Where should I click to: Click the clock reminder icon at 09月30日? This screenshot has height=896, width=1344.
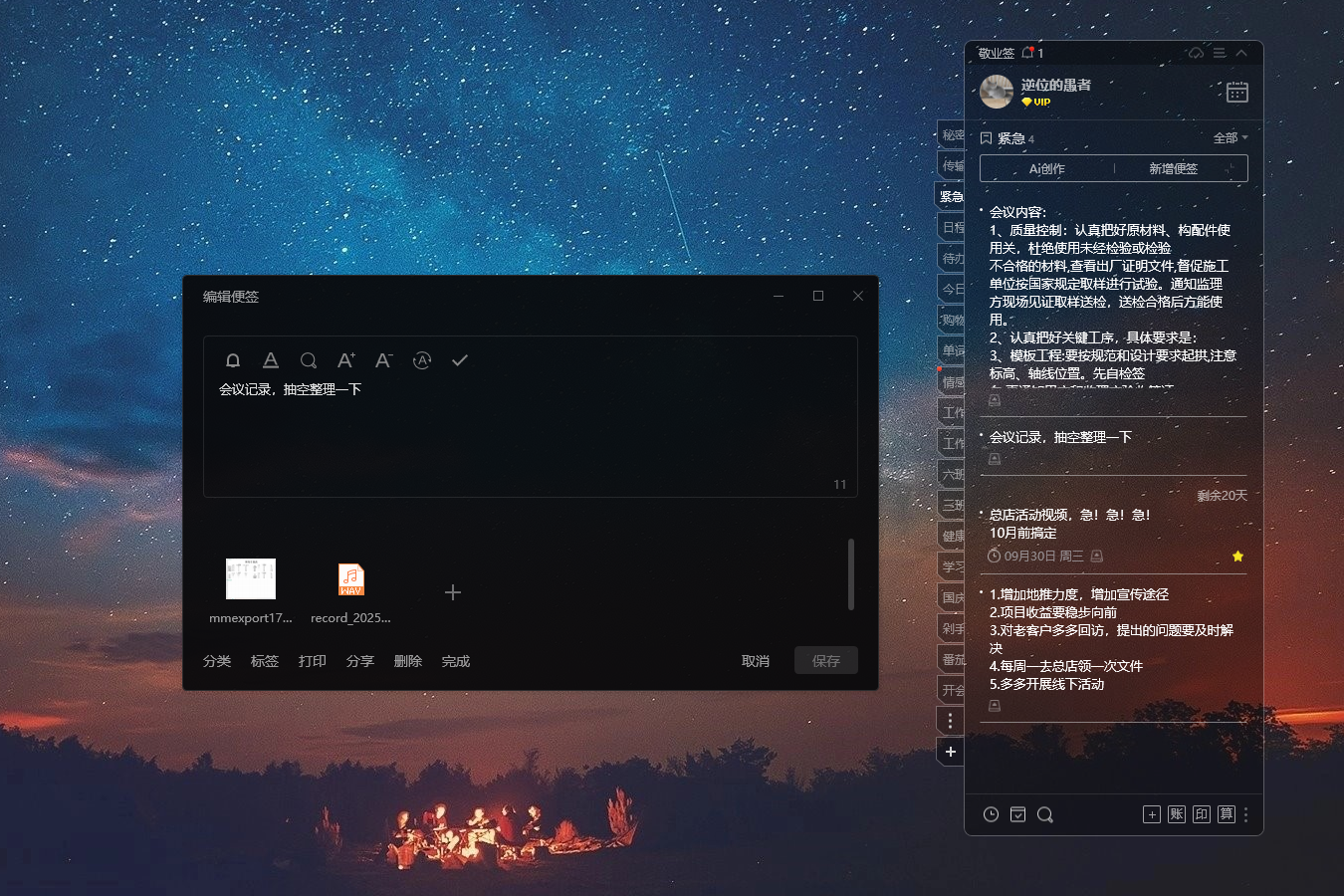click(x=994, y=556)
